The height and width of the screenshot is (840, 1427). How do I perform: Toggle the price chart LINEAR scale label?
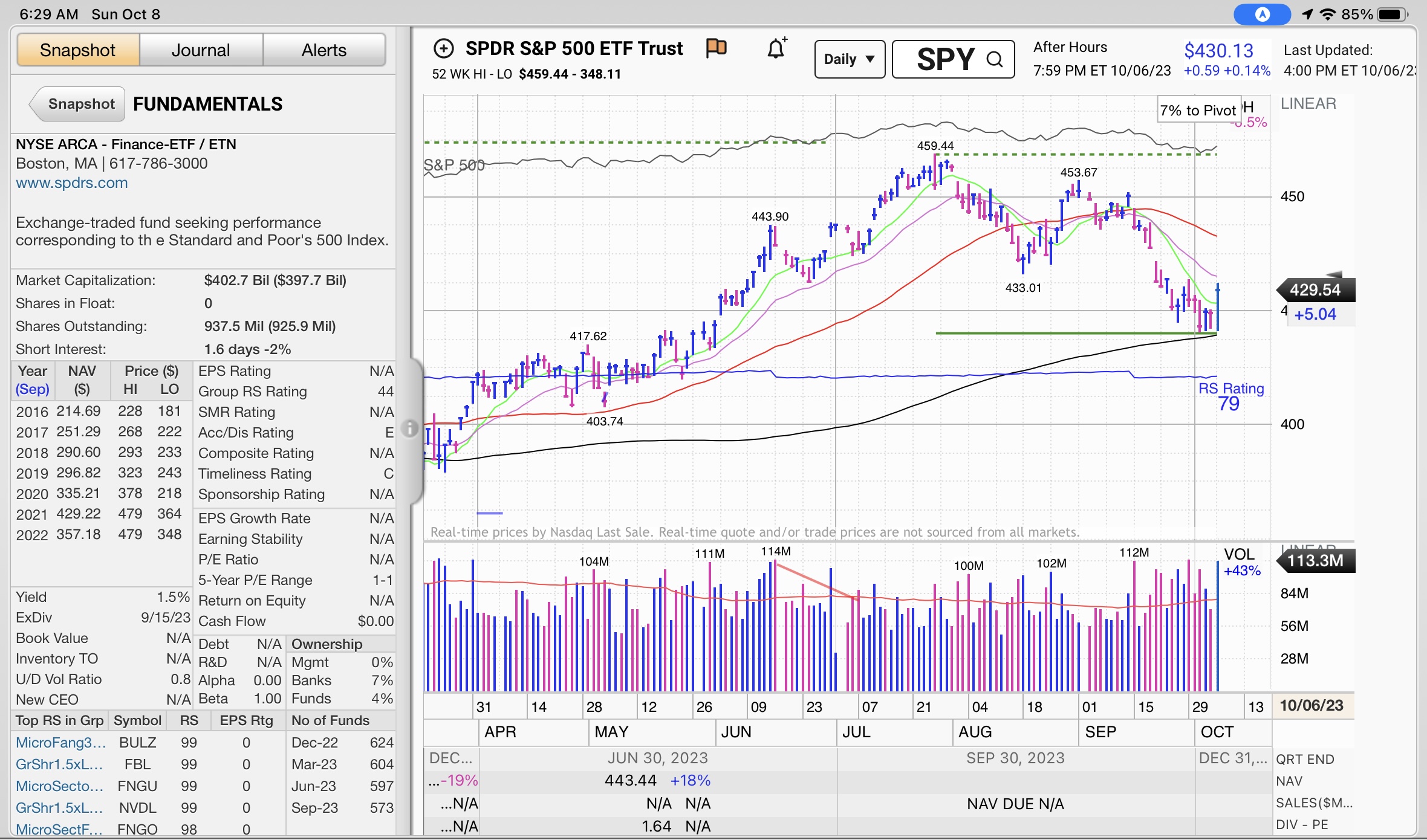tap(1308, 103)
